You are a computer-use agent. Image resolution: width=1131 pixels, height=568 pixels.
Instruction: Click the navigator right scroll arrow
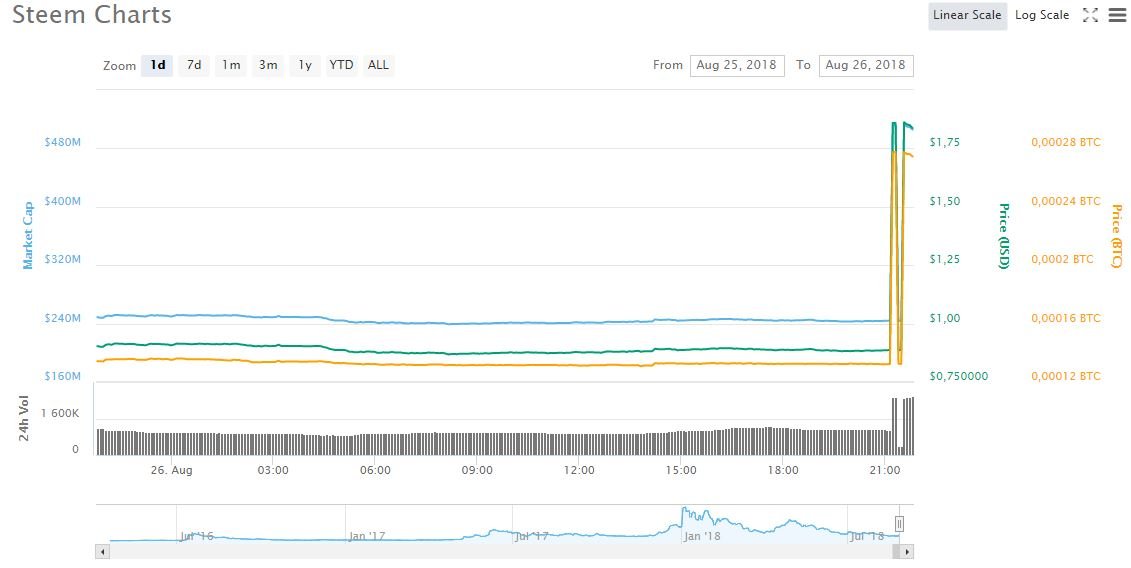(907, 552)
